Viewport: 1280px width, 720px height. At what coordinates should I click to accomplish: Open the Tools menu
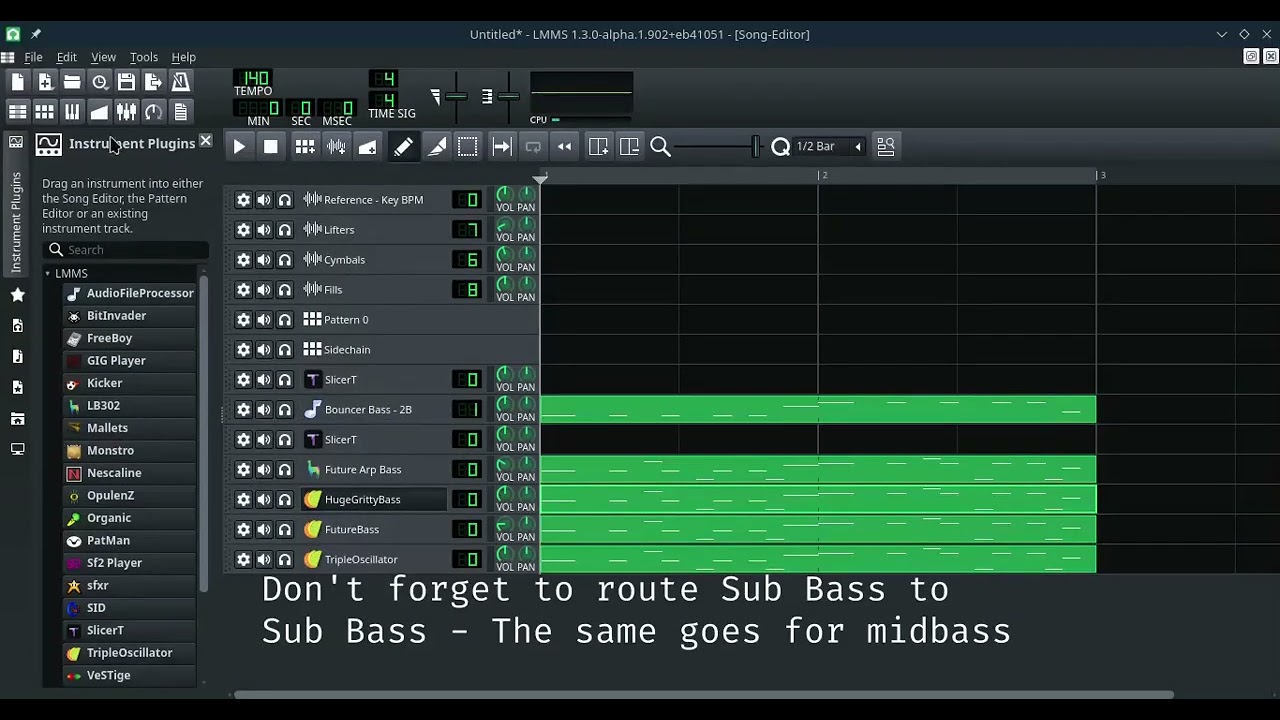144,57
